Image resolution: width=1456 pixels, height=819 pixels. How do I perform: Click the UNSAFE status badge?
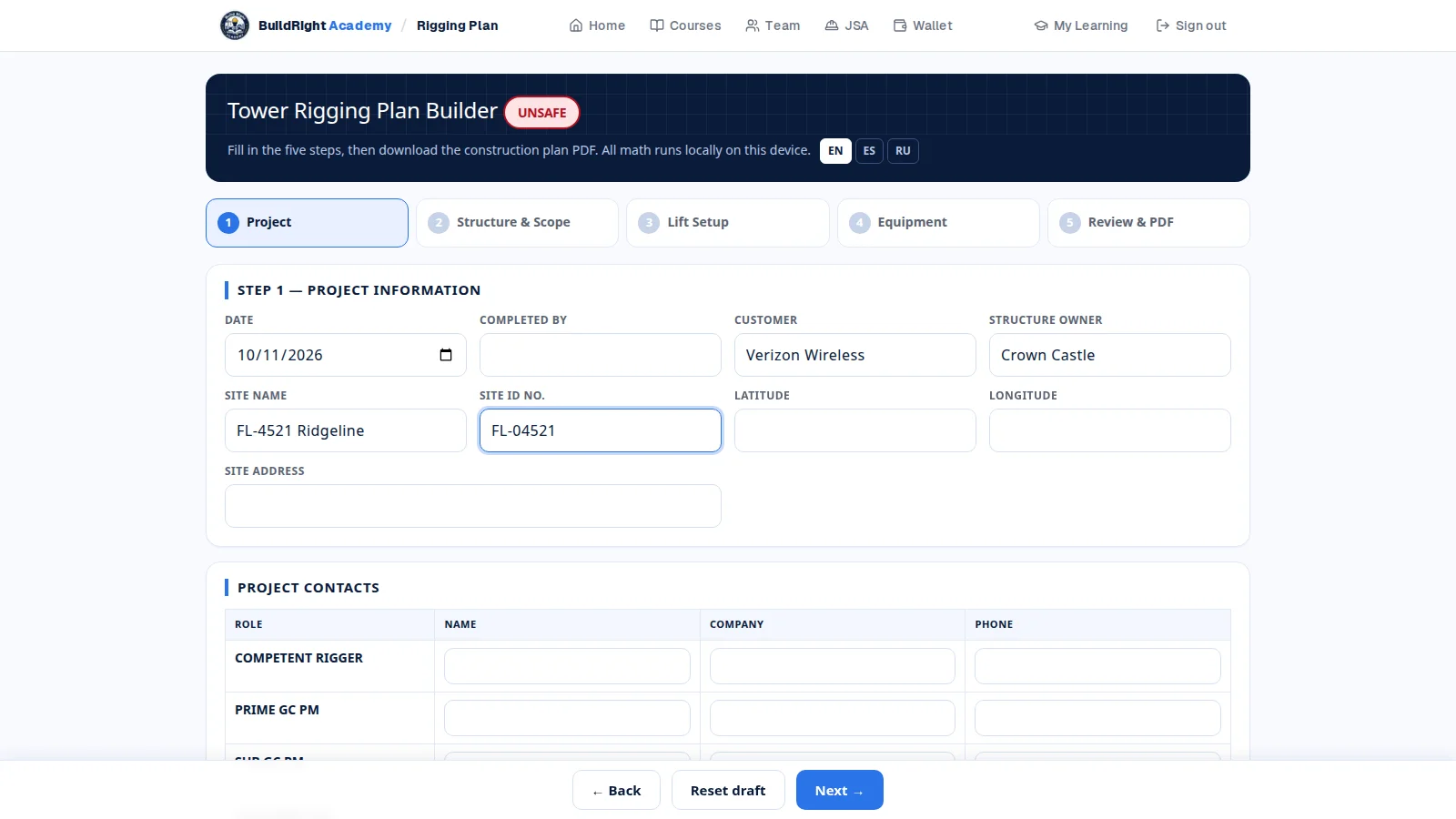(542, 113)
